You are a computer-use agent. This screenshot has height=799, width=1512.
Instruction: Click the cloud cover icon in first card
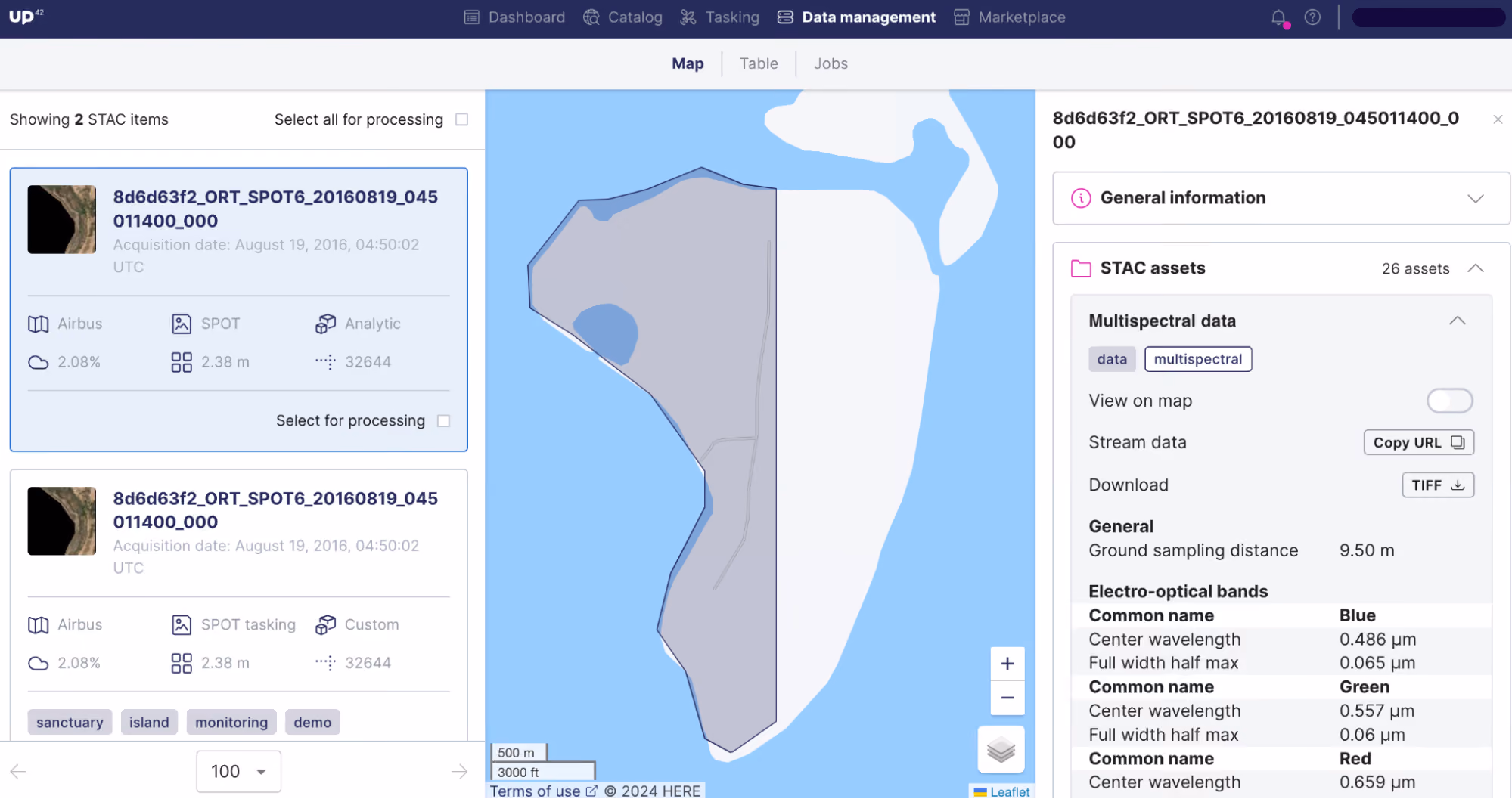point(39,362)
